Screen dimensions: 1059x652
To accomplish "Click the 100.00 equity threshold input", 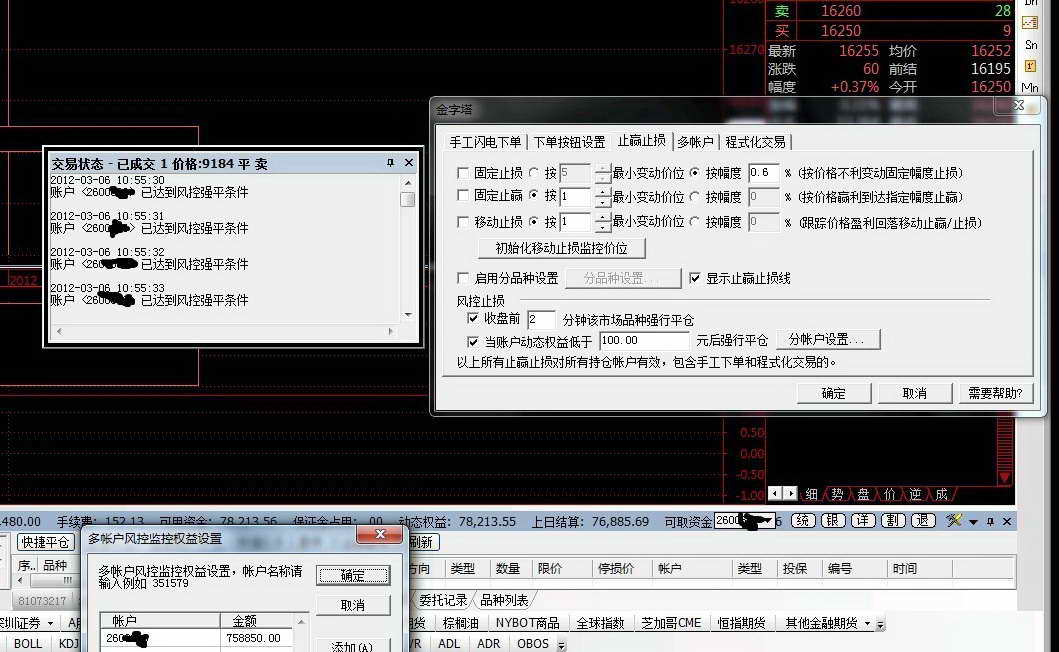I will click(x=644, y=341).
